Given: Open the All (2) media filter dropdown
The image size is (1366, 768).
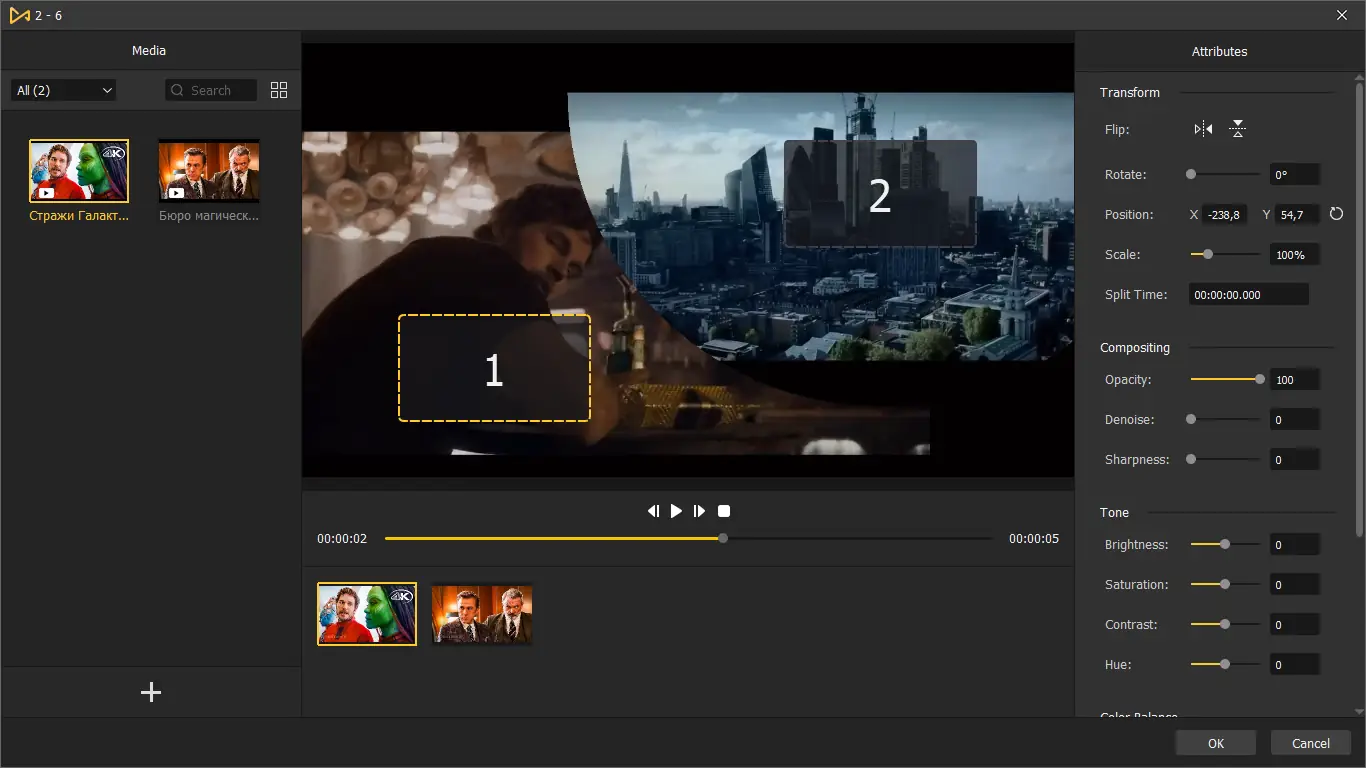Looking at the screenshot, I should 64,90.
